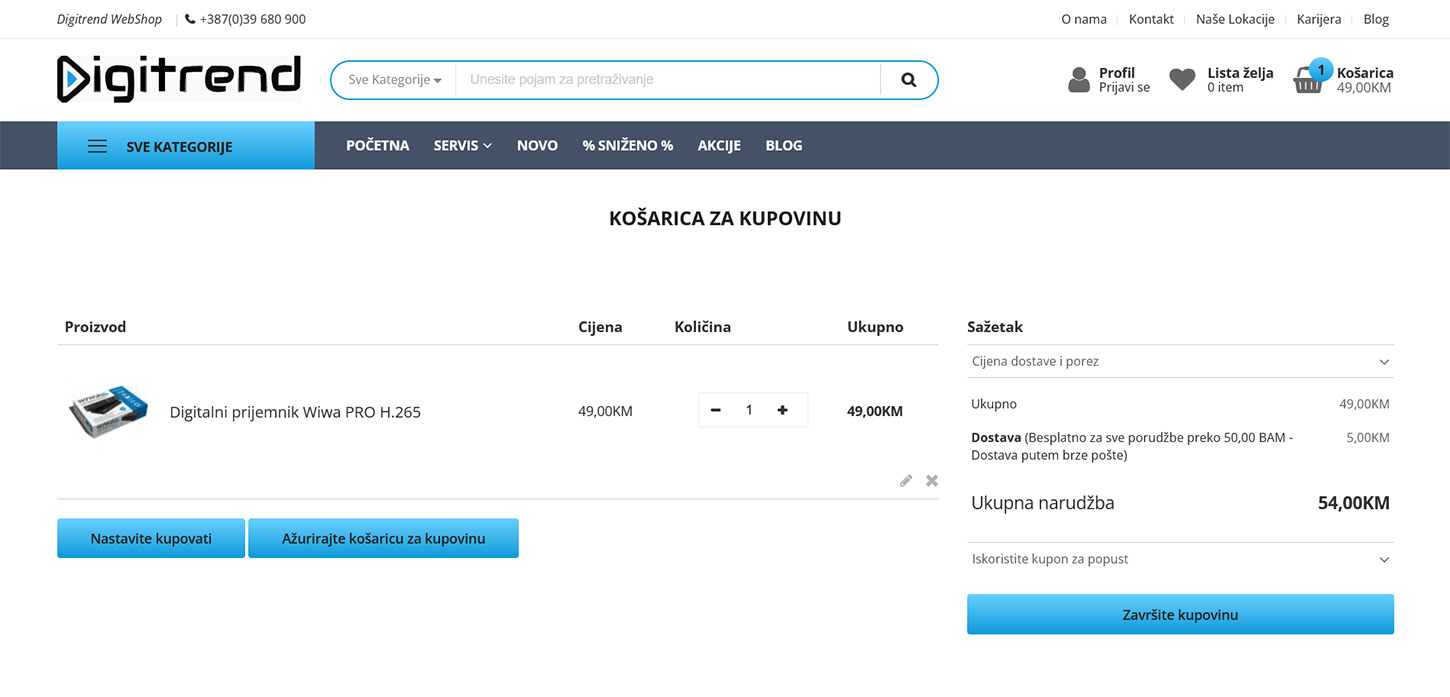Go to the % SNIŽENO % menu item
This screenshot has width=1450, height=697.
(627, 146)
